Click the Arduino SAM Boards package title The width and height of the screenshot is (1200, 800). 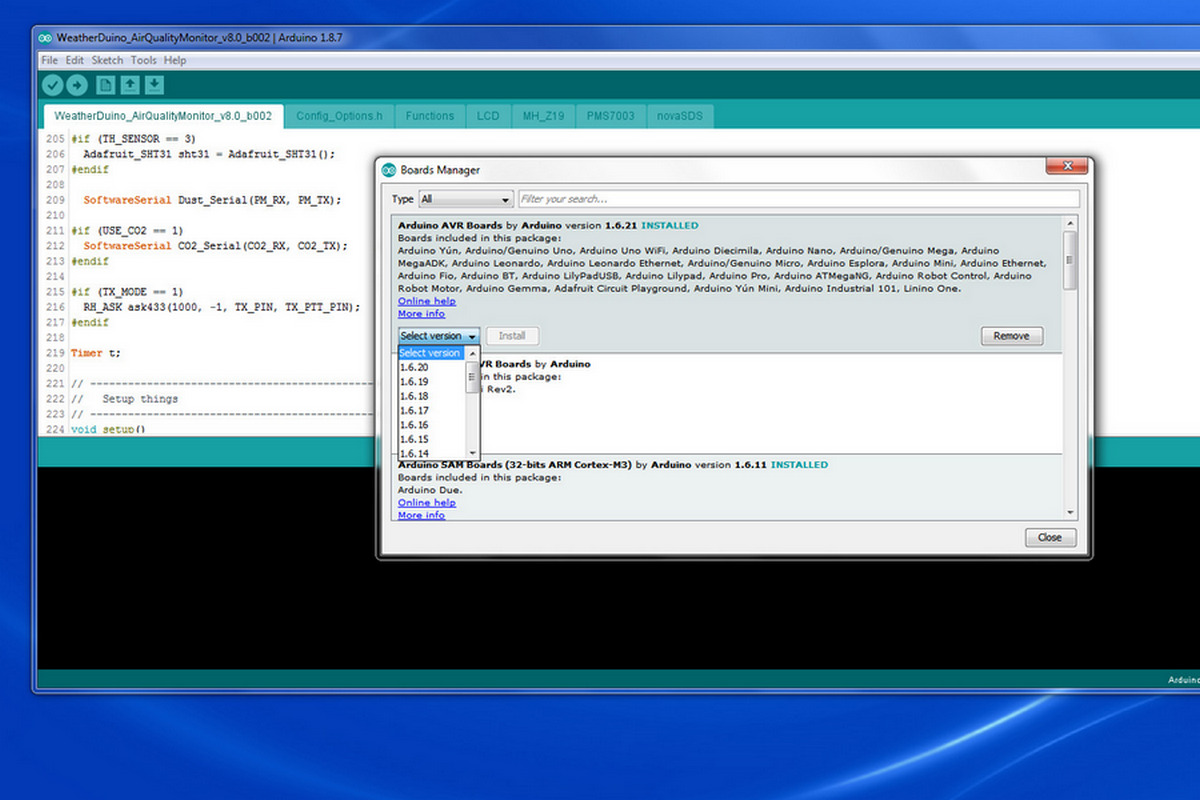point(515,465)
